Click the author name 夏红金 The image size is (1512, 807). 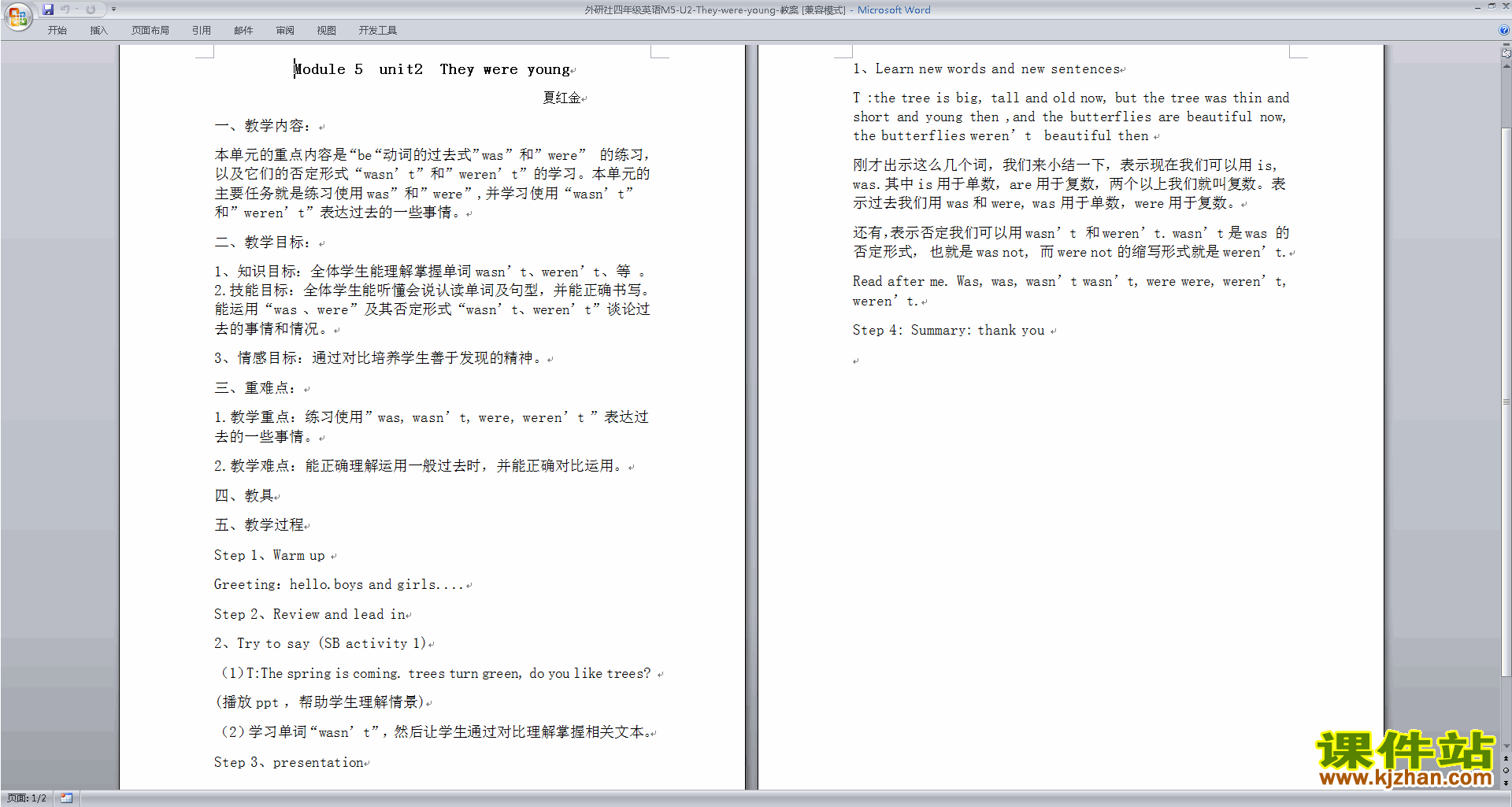[x=562, y=98]
